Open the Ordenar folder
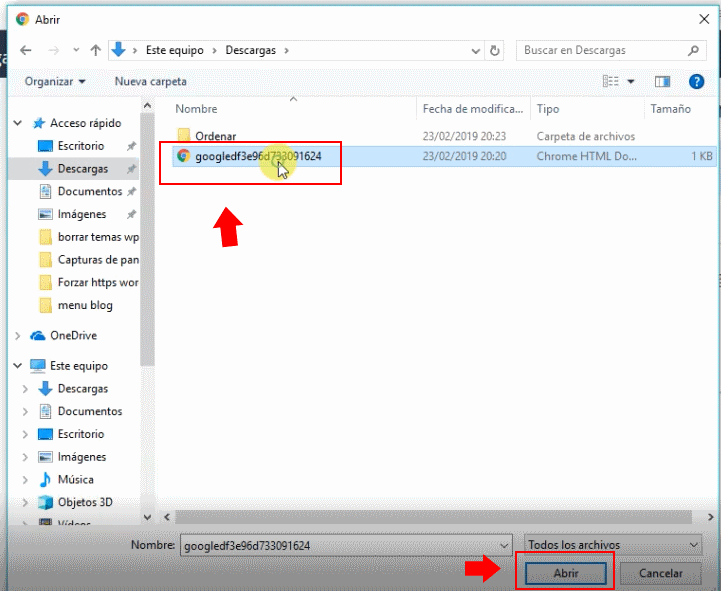 pyautogui.click(x=215, y=136)
